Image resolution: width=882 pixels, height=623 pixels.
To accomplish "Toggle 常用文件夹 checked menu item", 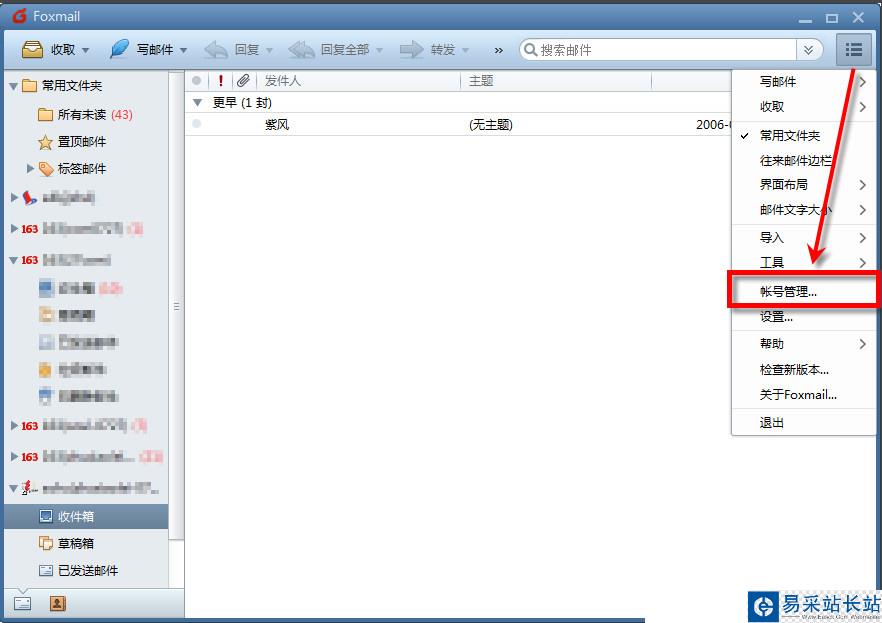I will click(803, 136).
